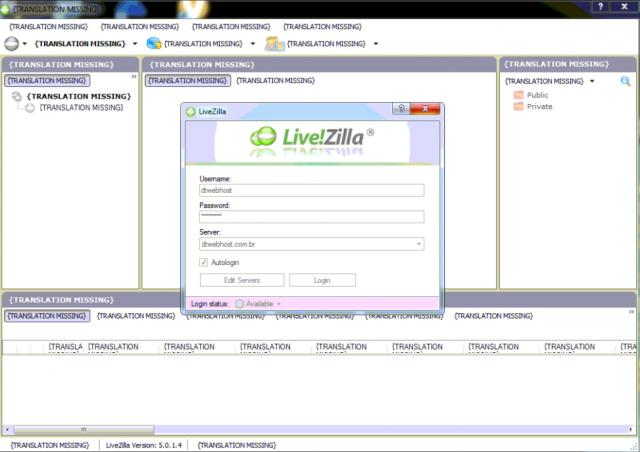Open the dropdown arrow after the people icon's label
The image size is (640, 452).
[x=376, y=44]
